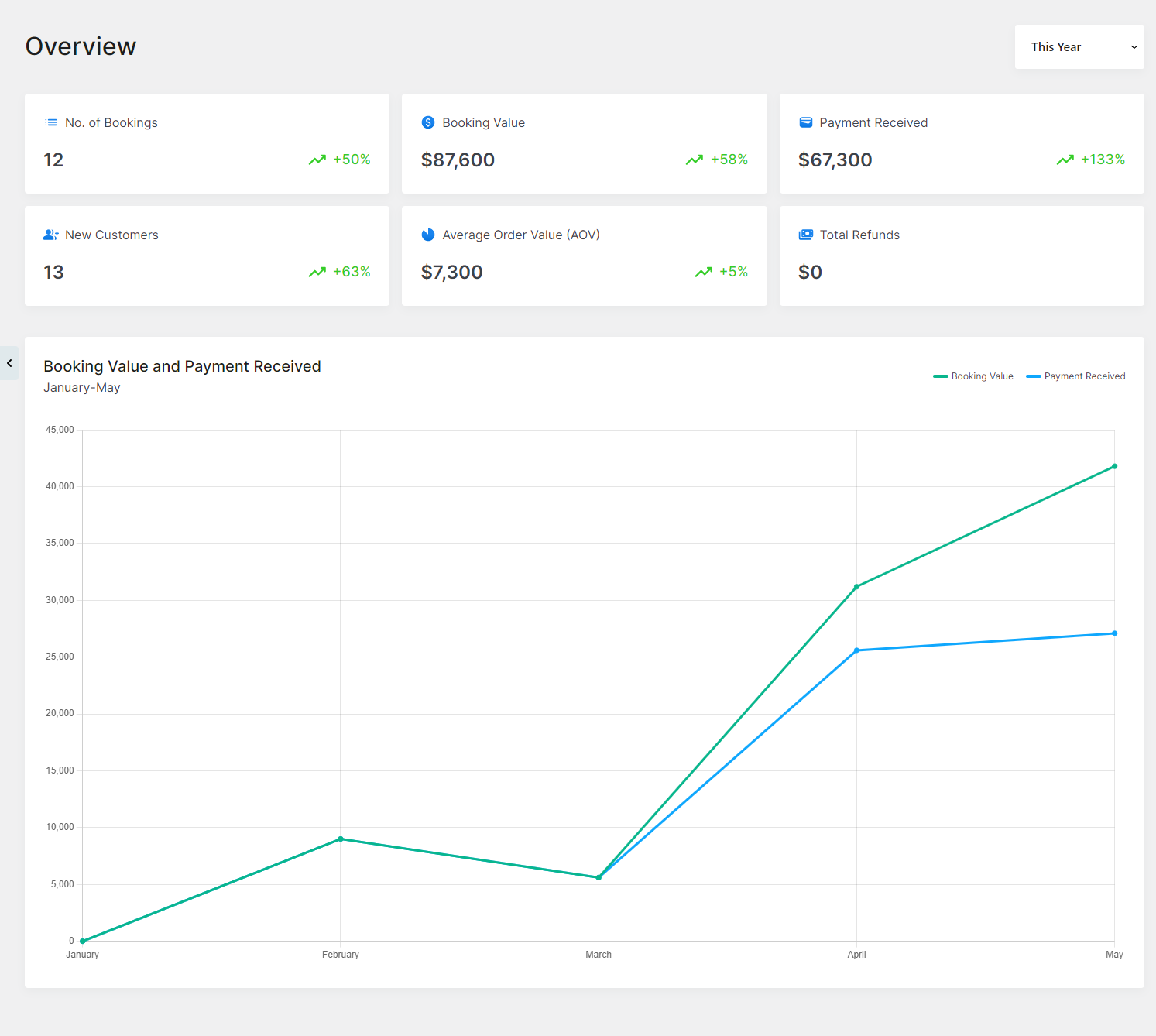Click the $0 total refunds value
The image size is (1156, 1036).
pos(810,272)
